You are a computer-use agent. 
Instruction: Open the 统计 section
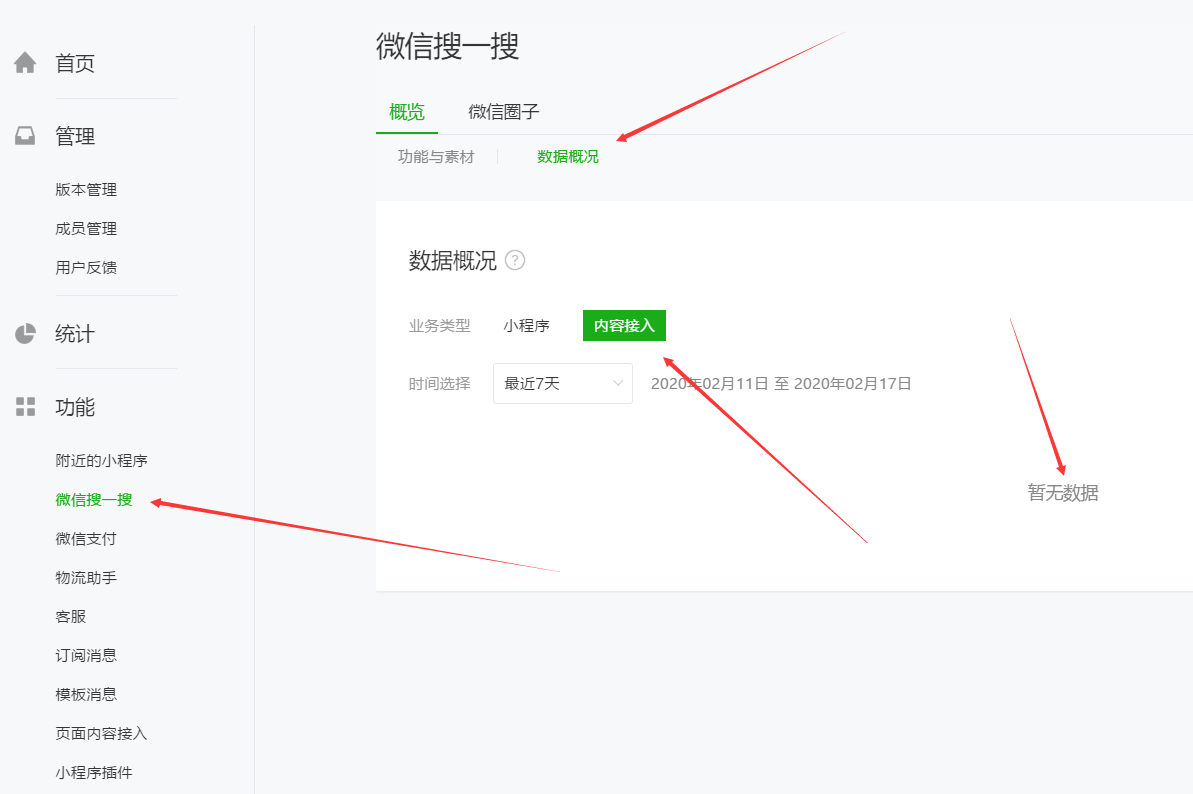75,335
